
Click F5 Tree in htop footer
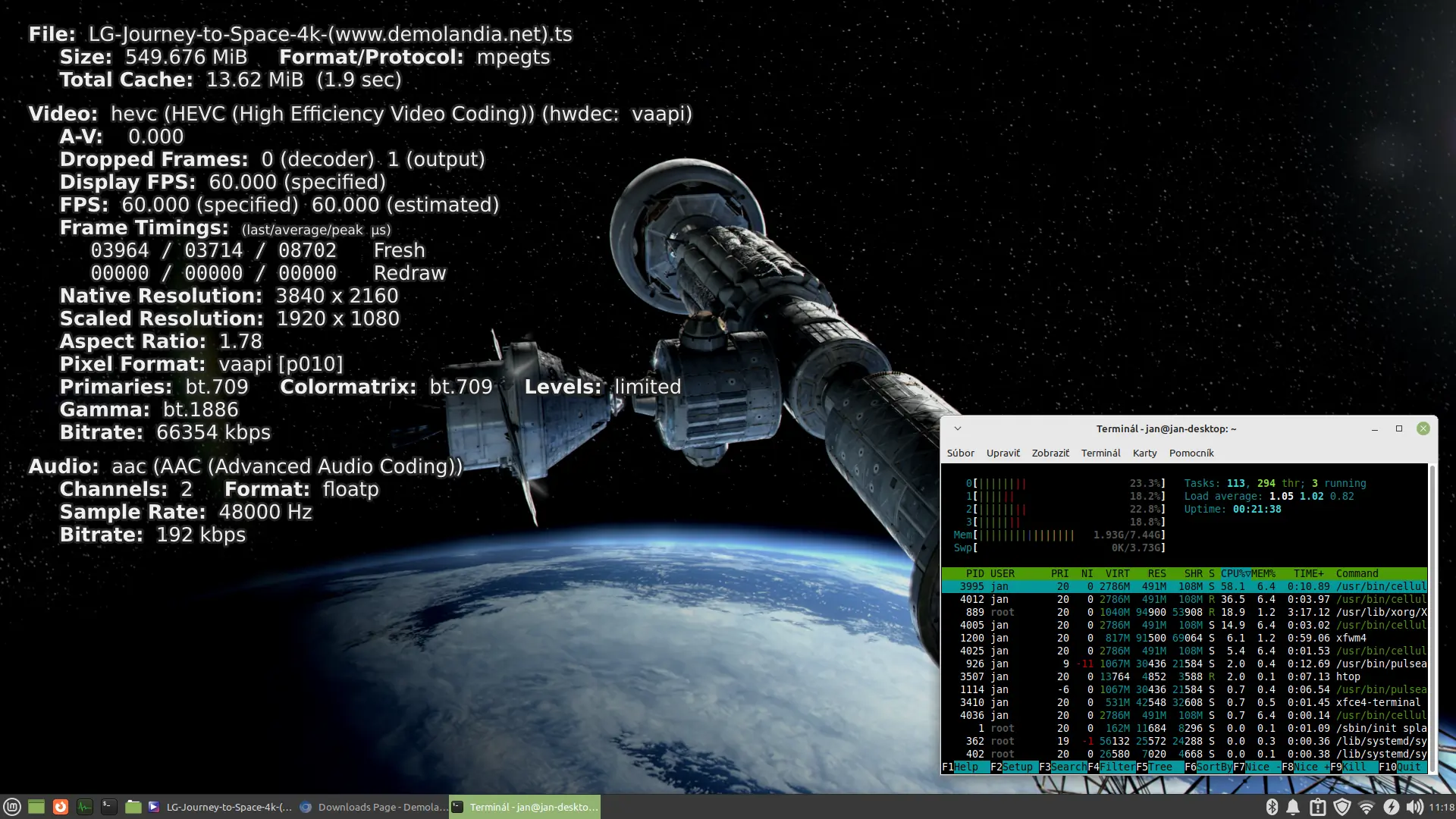click(x=1159, y=767)
